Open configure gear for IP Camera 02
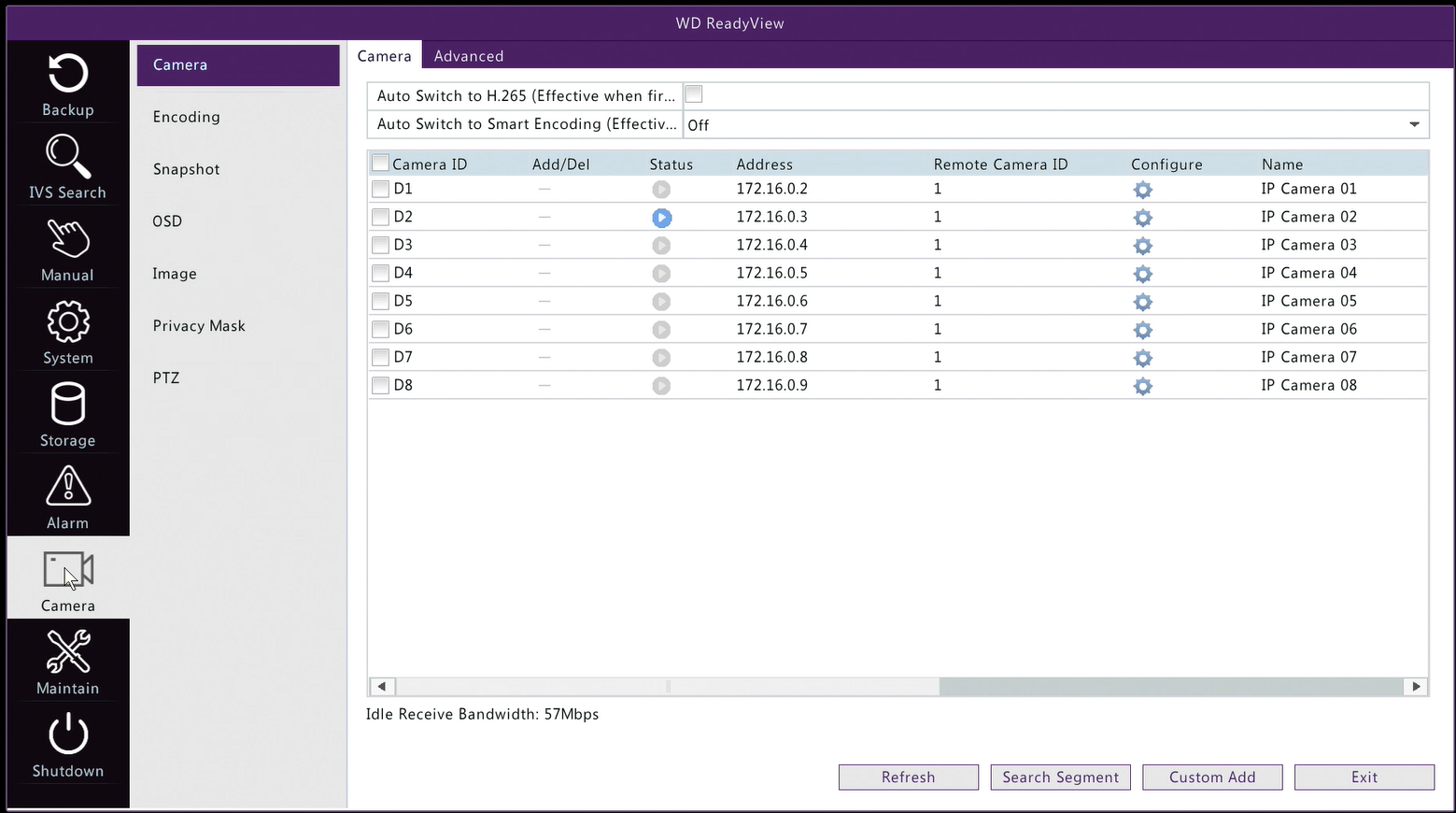 1142,218
